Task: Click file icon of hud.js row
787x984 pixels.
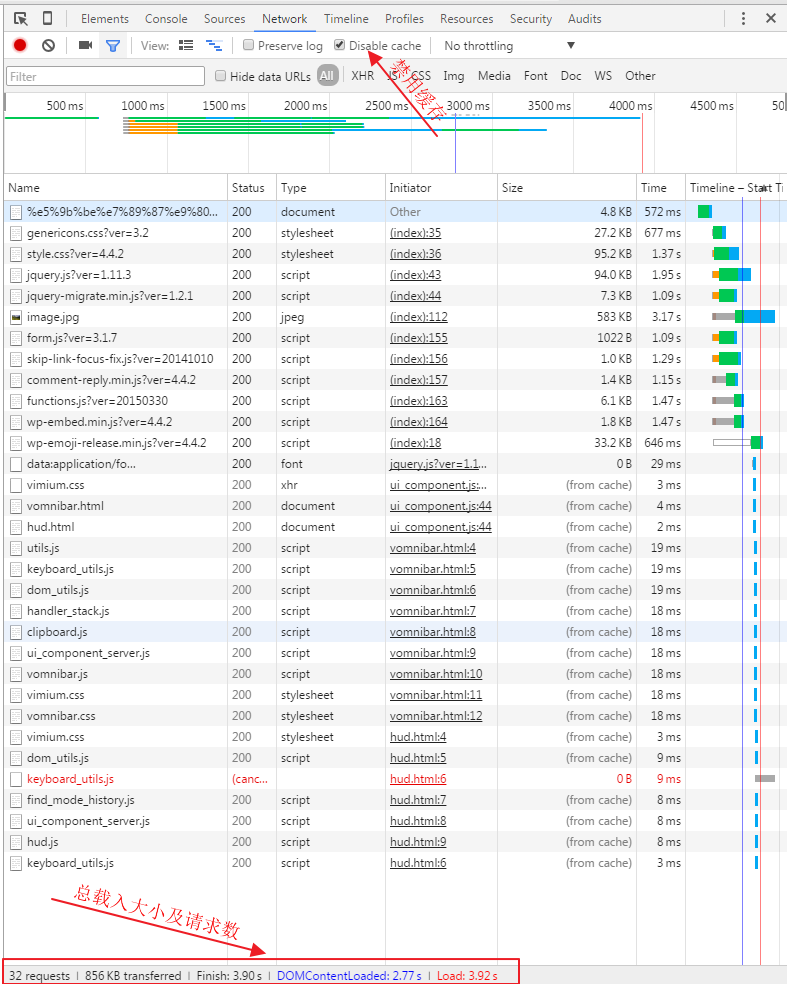Action: pos(16,842)
